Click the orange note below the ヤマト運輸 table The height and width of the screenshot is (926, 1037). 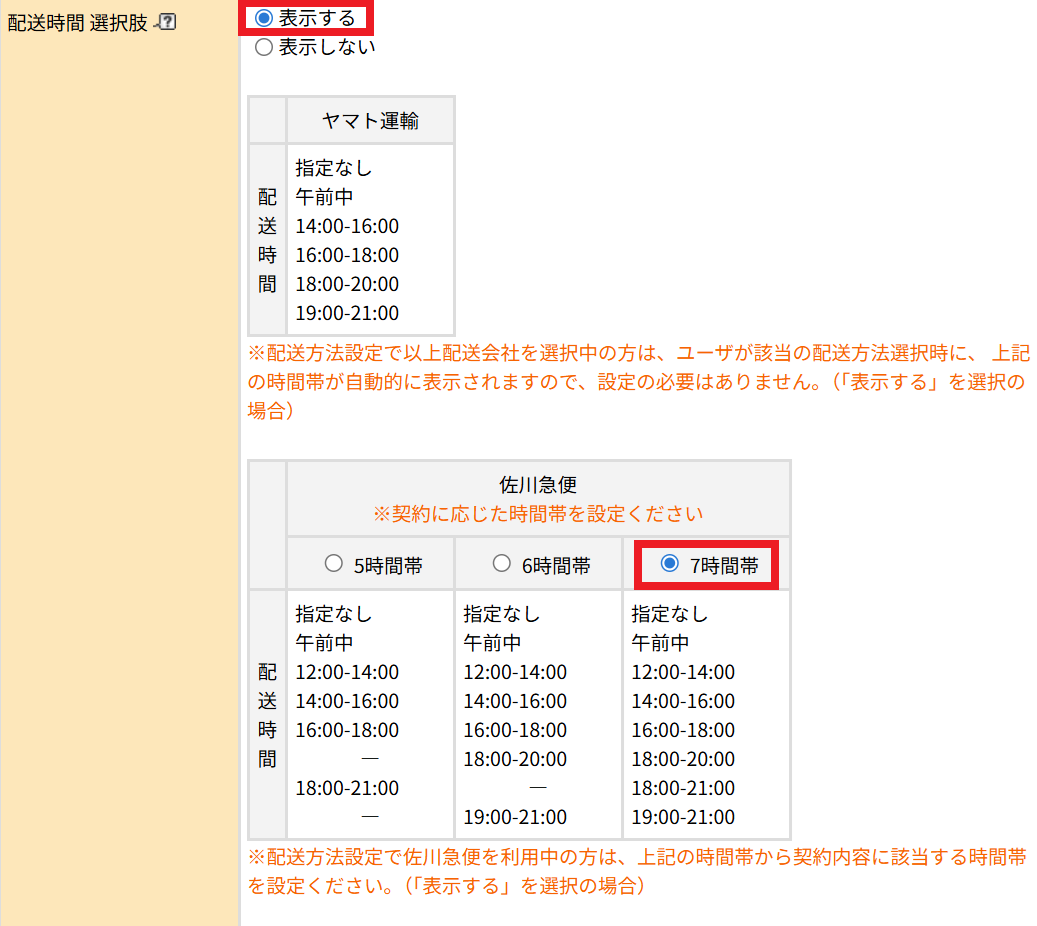coord(638,382)
